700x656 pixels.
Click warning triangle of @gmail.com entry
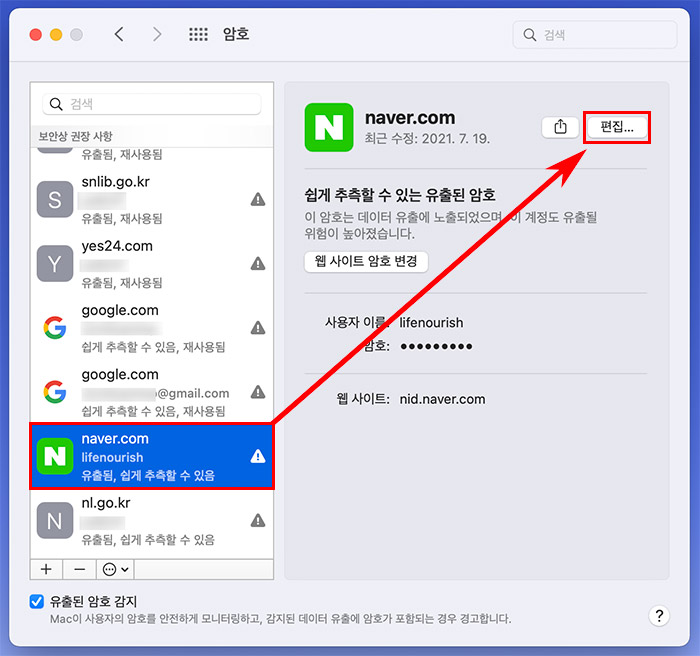click(258, 392)
